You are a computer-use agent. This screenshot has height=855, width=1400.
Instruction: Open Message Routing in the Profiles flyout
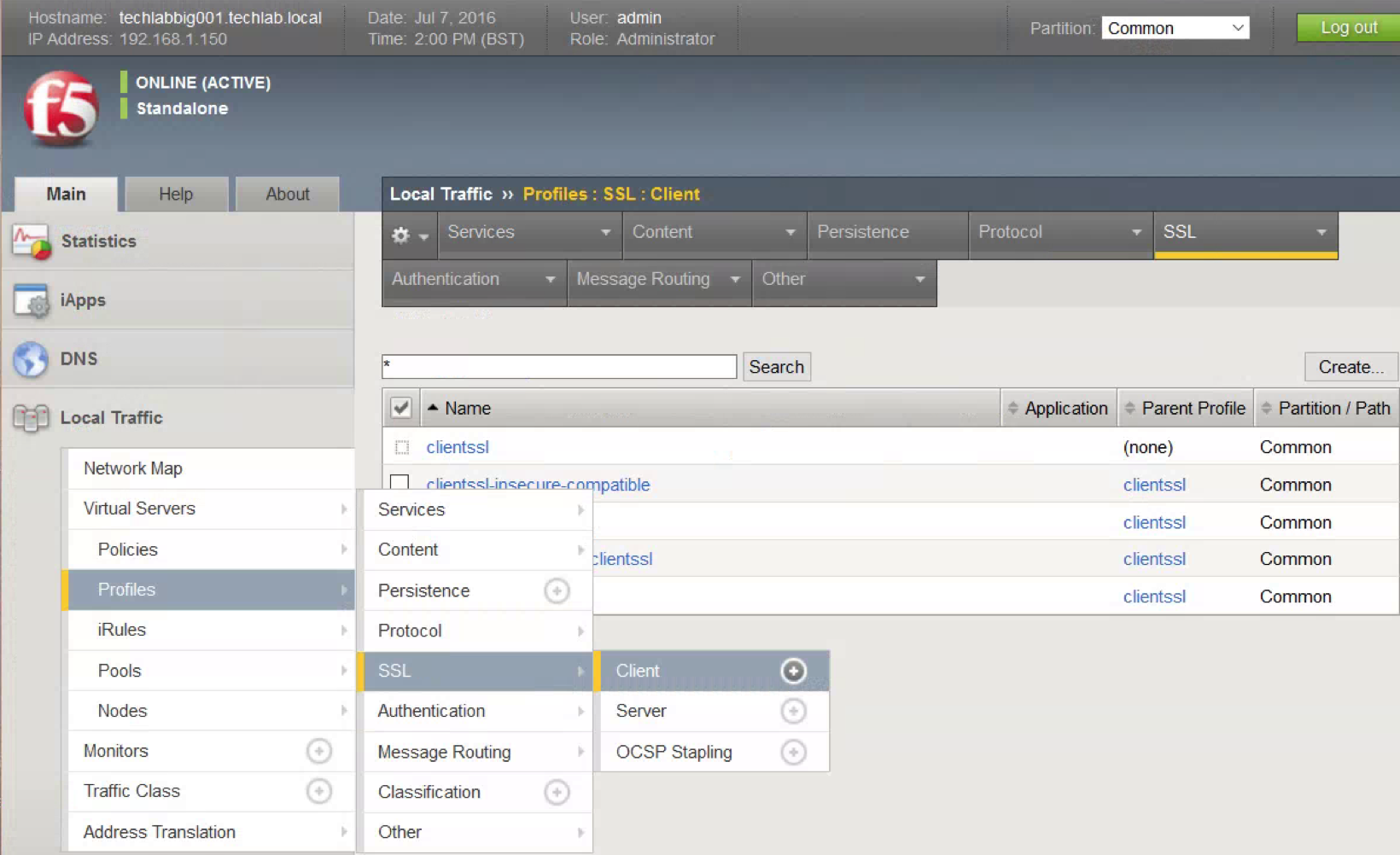click(477, 752)
